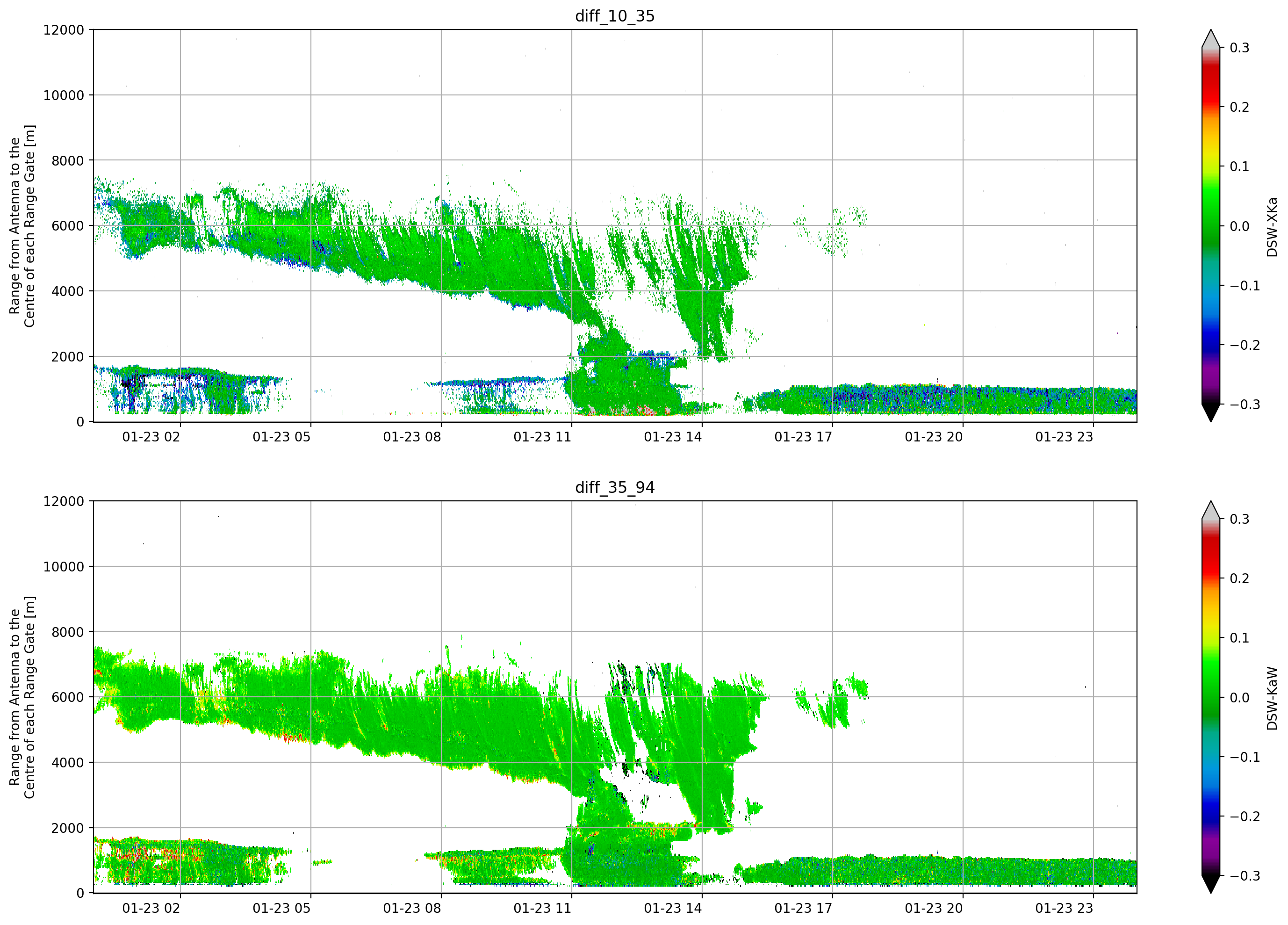Click the 01-23 05 x-tick under diff_10_35
Viewport: 1288px width, 925px height.
tap(282, 437)
